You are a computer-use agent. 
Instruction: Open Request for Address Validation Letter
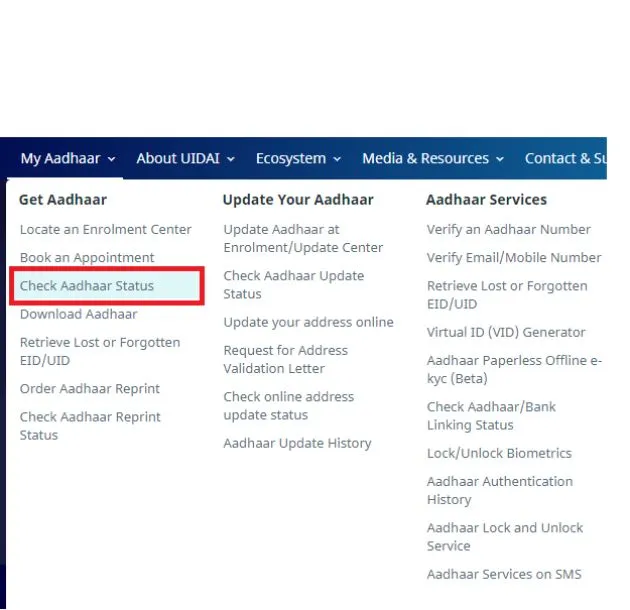point(285,359)
